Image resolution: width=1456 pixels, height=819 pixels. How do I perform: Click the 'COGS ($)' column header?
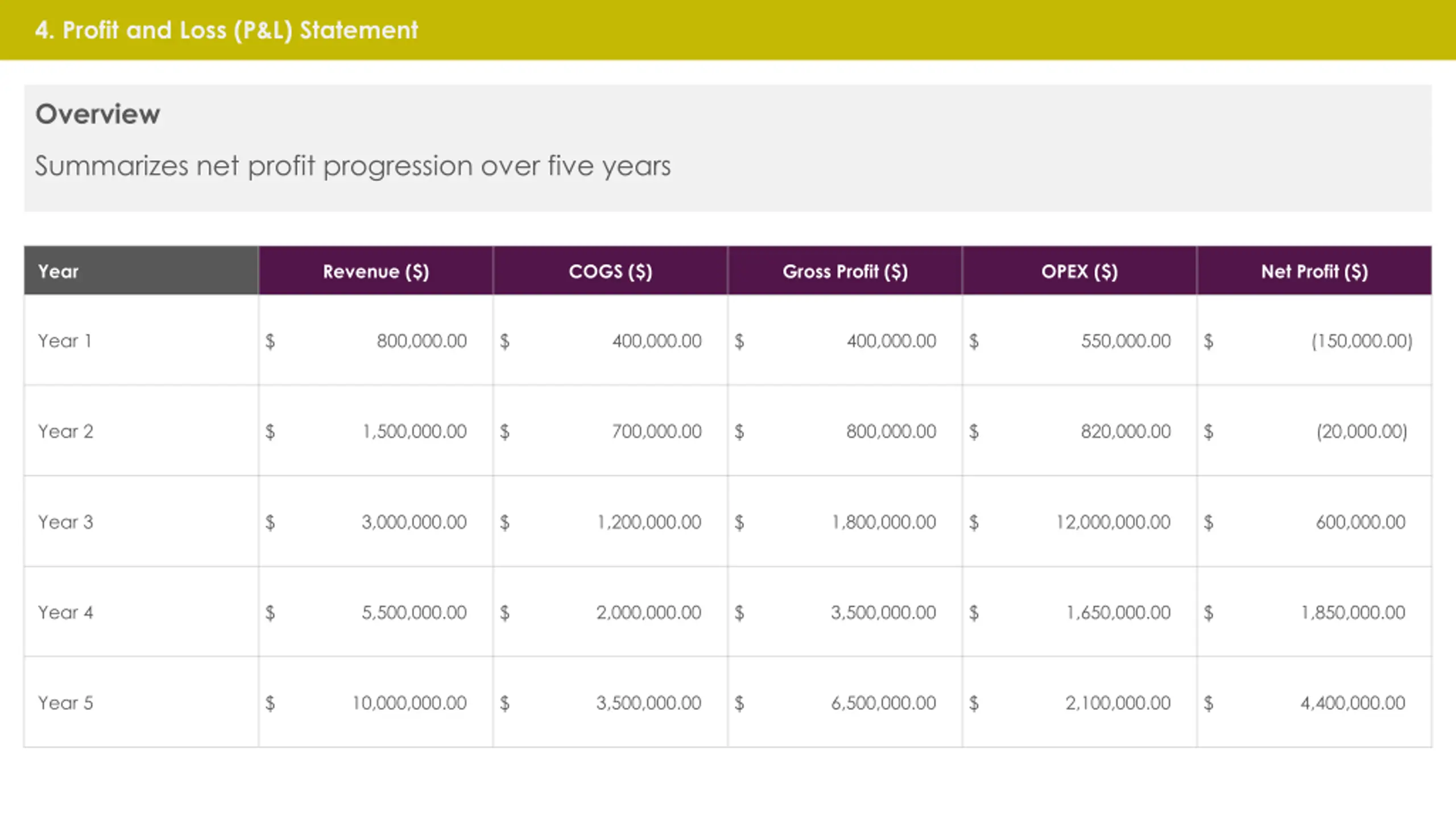[610, 271]
